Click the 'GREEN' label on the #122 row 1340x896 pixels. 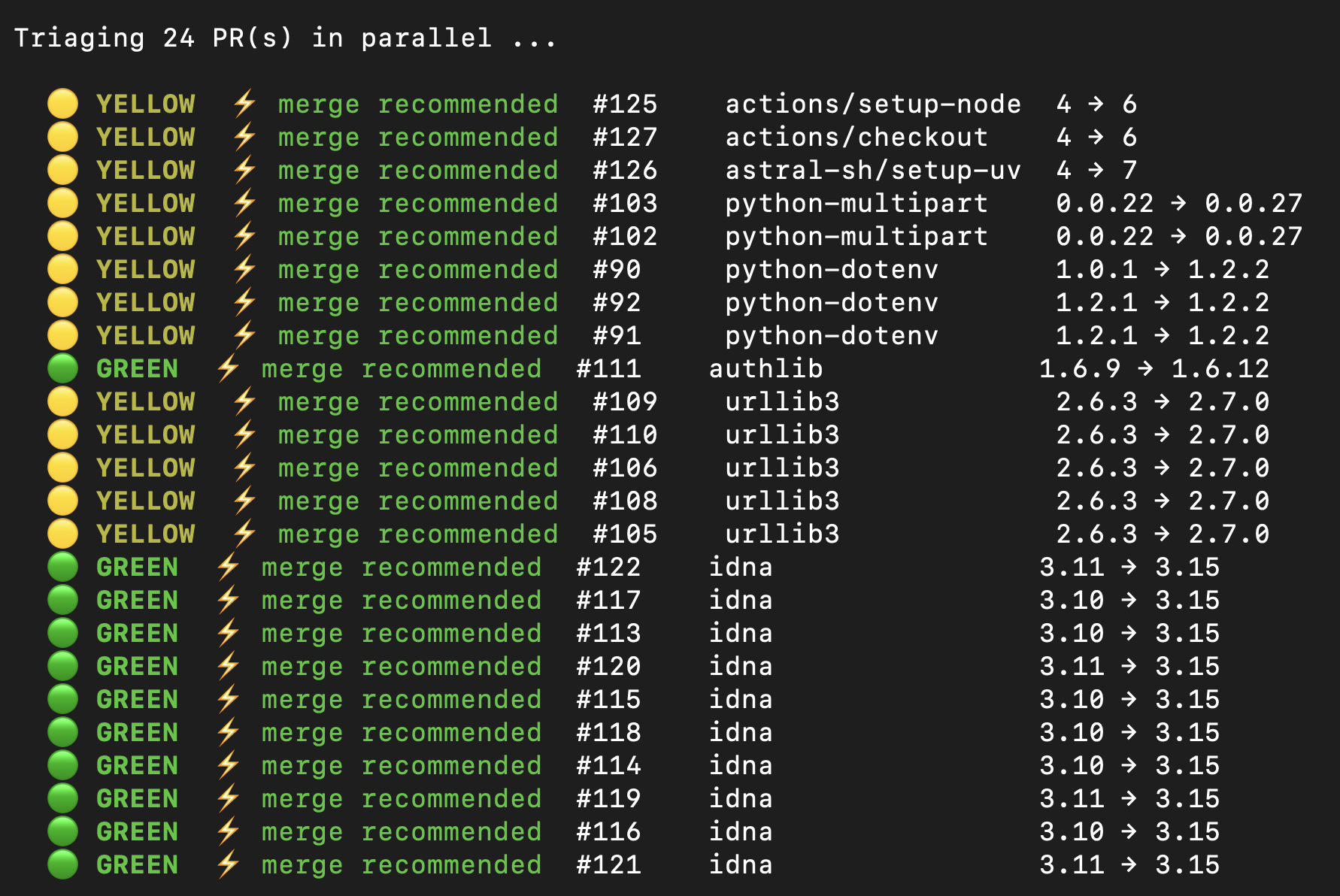click(x=137, y=567)
